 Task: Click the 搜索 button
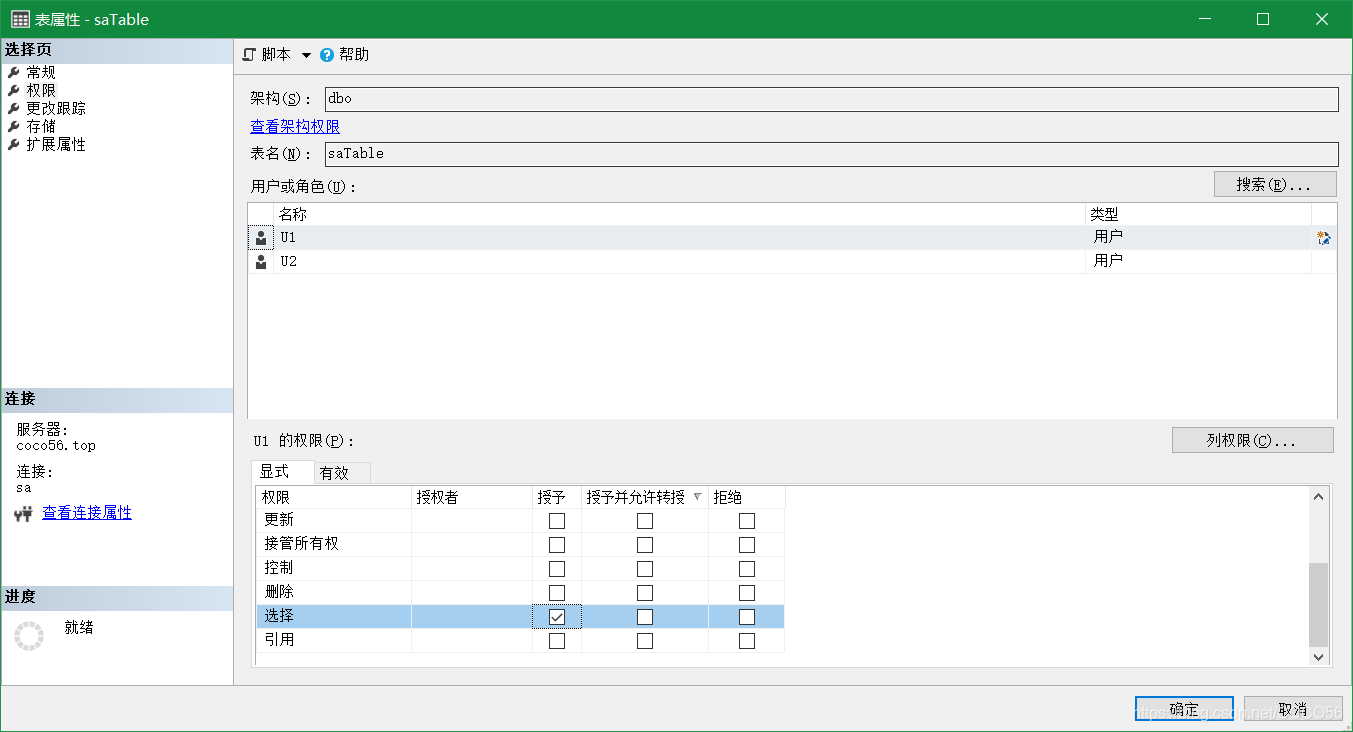pyautogui.click(x=1275, y=184)
